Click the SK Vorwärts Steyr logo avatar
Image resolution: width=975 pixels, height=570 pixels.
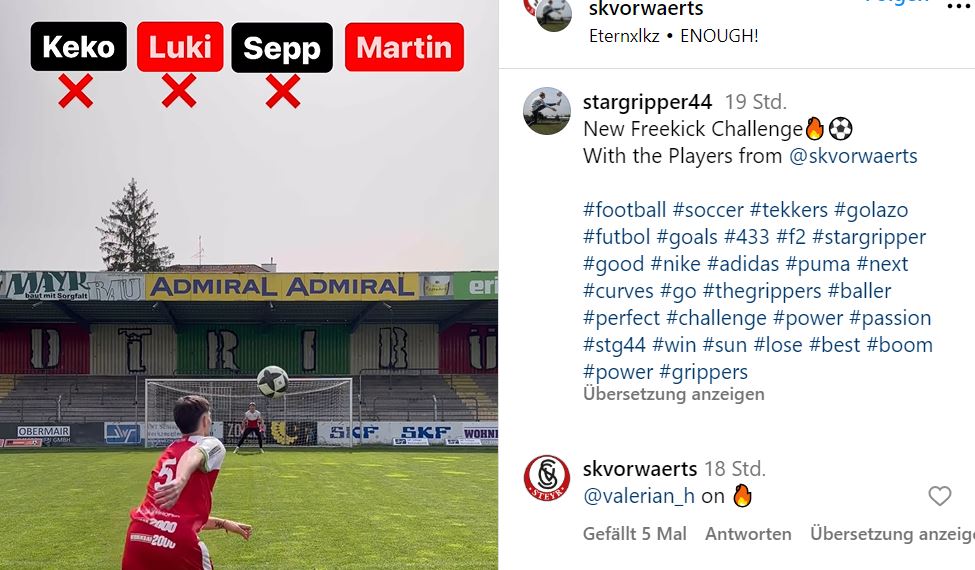pos(547,478)
